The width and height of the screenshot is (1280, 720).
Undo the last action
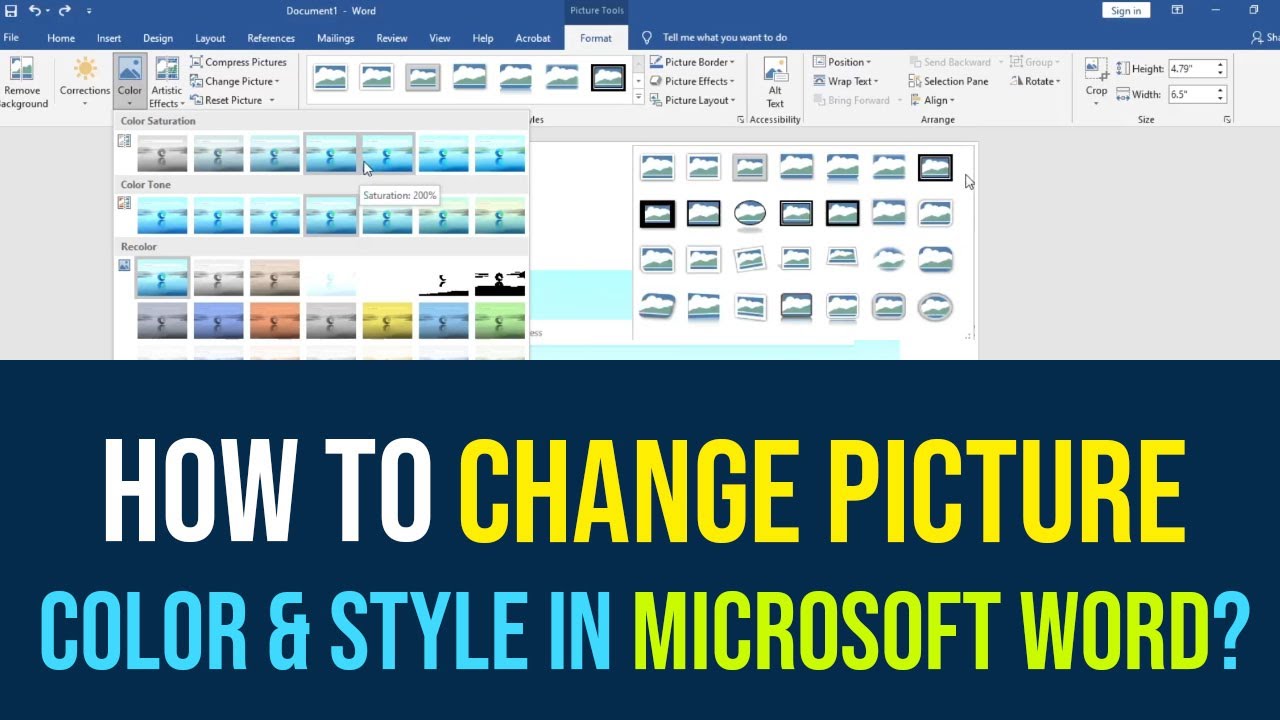coord(35,10)
